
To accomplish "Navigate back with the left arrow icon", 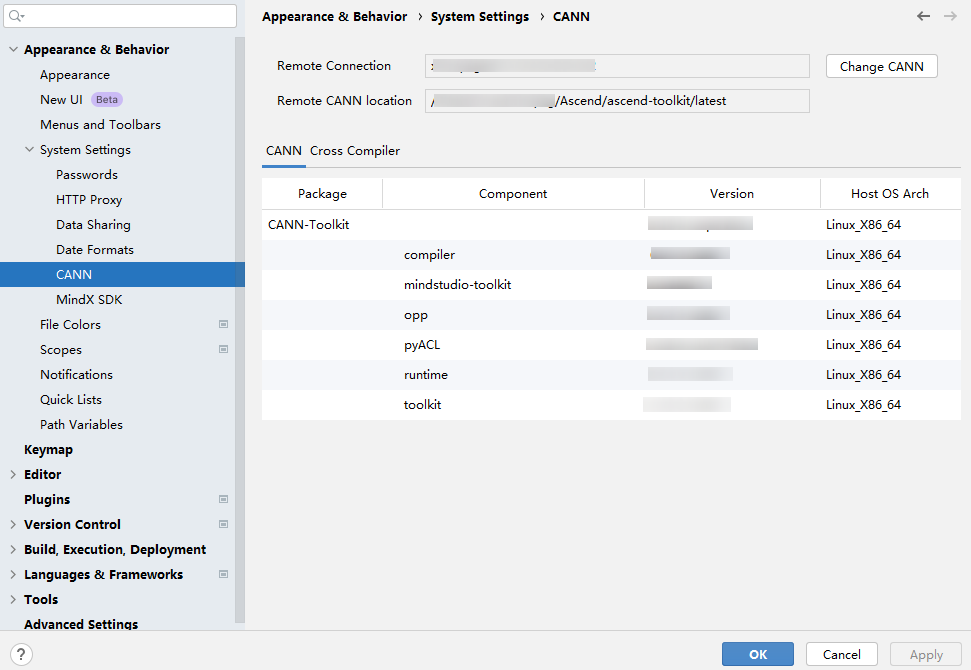I will click(x=923, y=16).
